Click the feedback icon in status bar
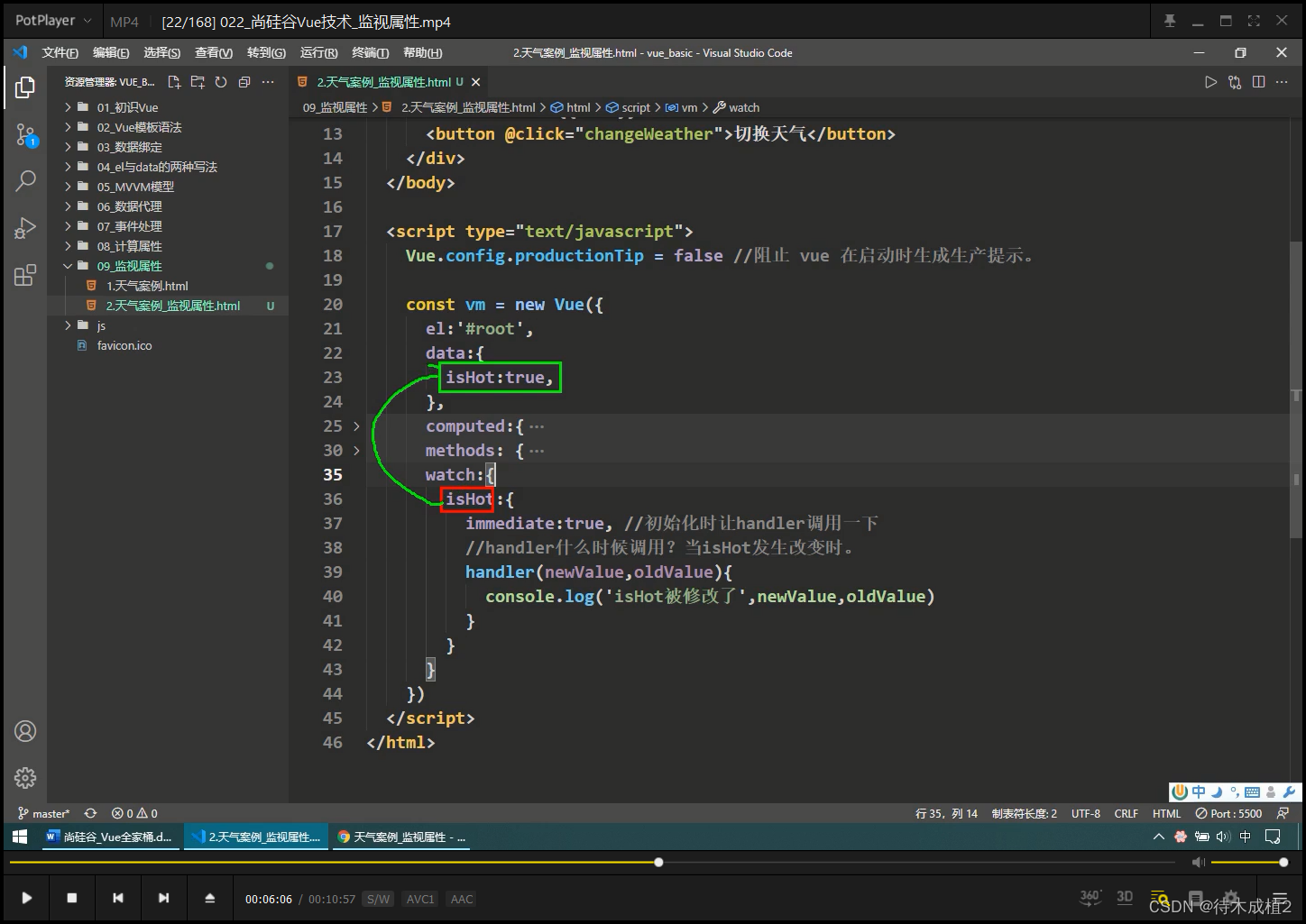Viewport: 1306px width, 924px height. coord(1283,813)
